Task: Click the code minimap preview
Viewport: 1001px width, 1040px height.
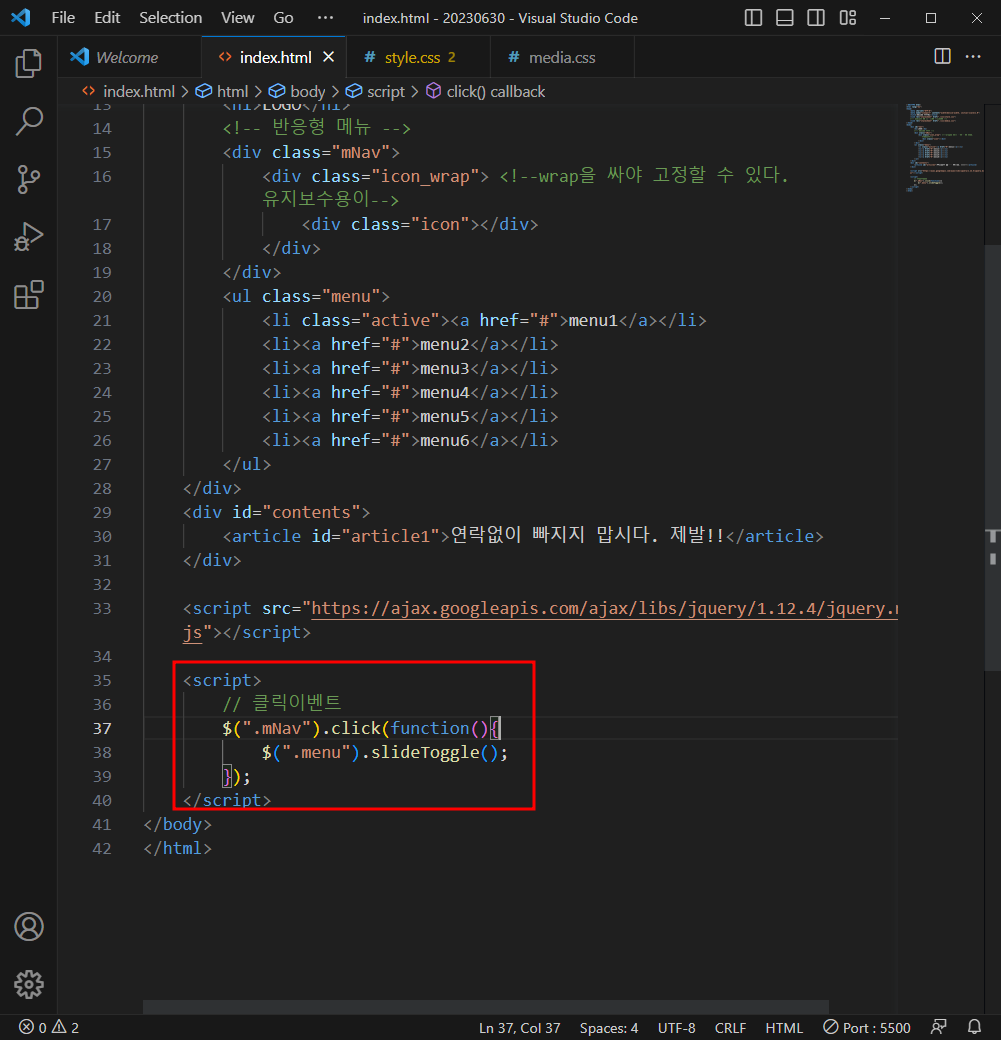Action: click(x=945, y=147)
